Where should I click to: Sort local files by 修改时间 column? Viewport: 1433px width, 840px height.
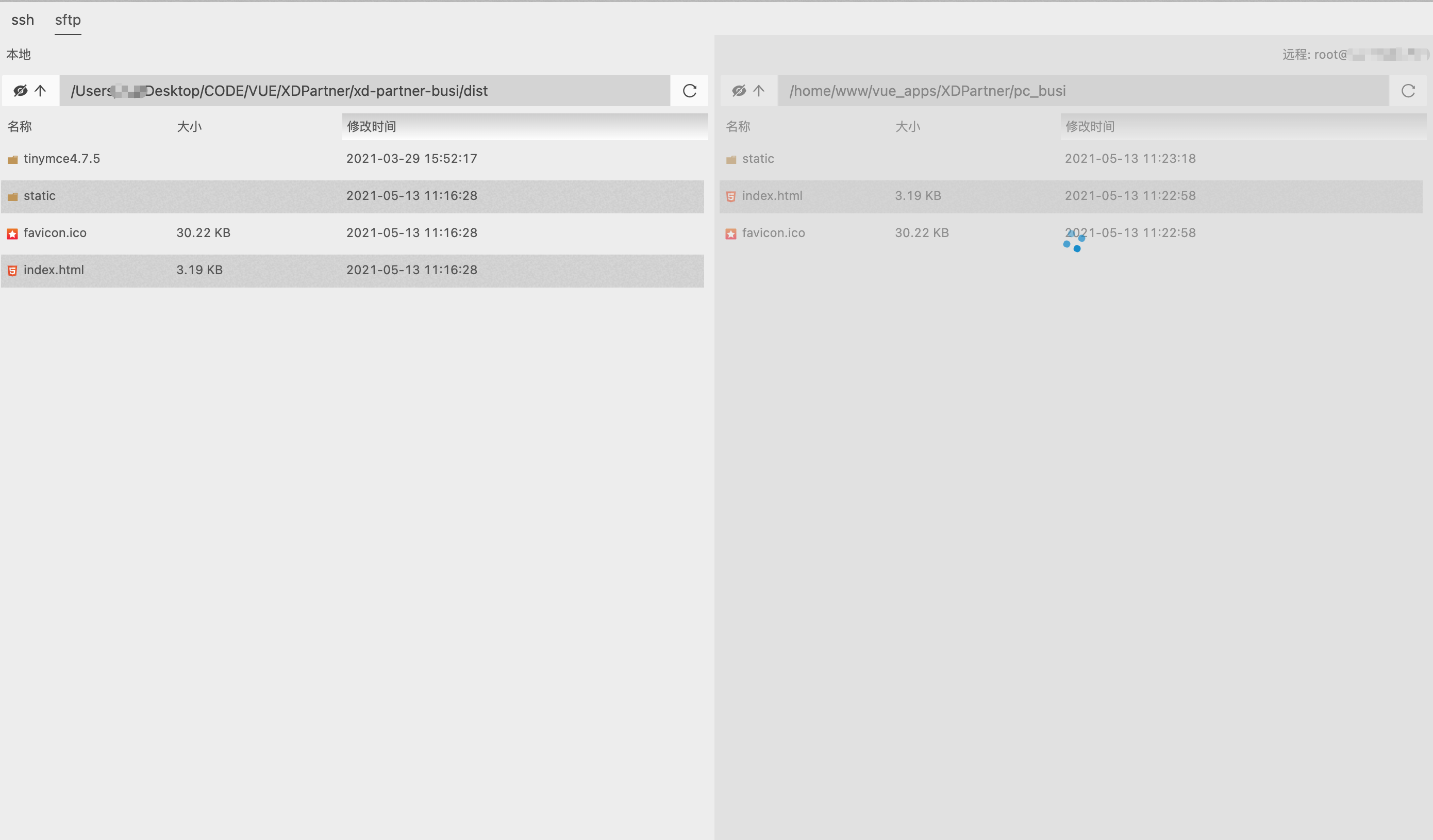tap(371, 126)
